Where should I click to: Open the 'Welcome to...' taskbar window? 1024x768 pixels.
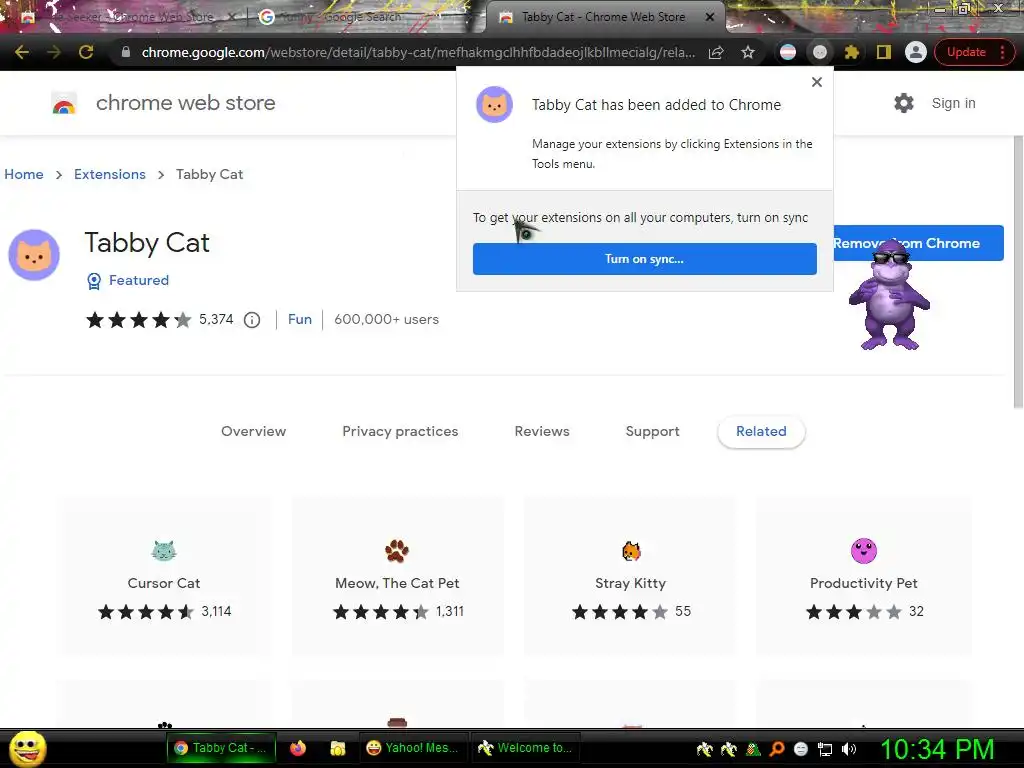[x=524, y=748]
